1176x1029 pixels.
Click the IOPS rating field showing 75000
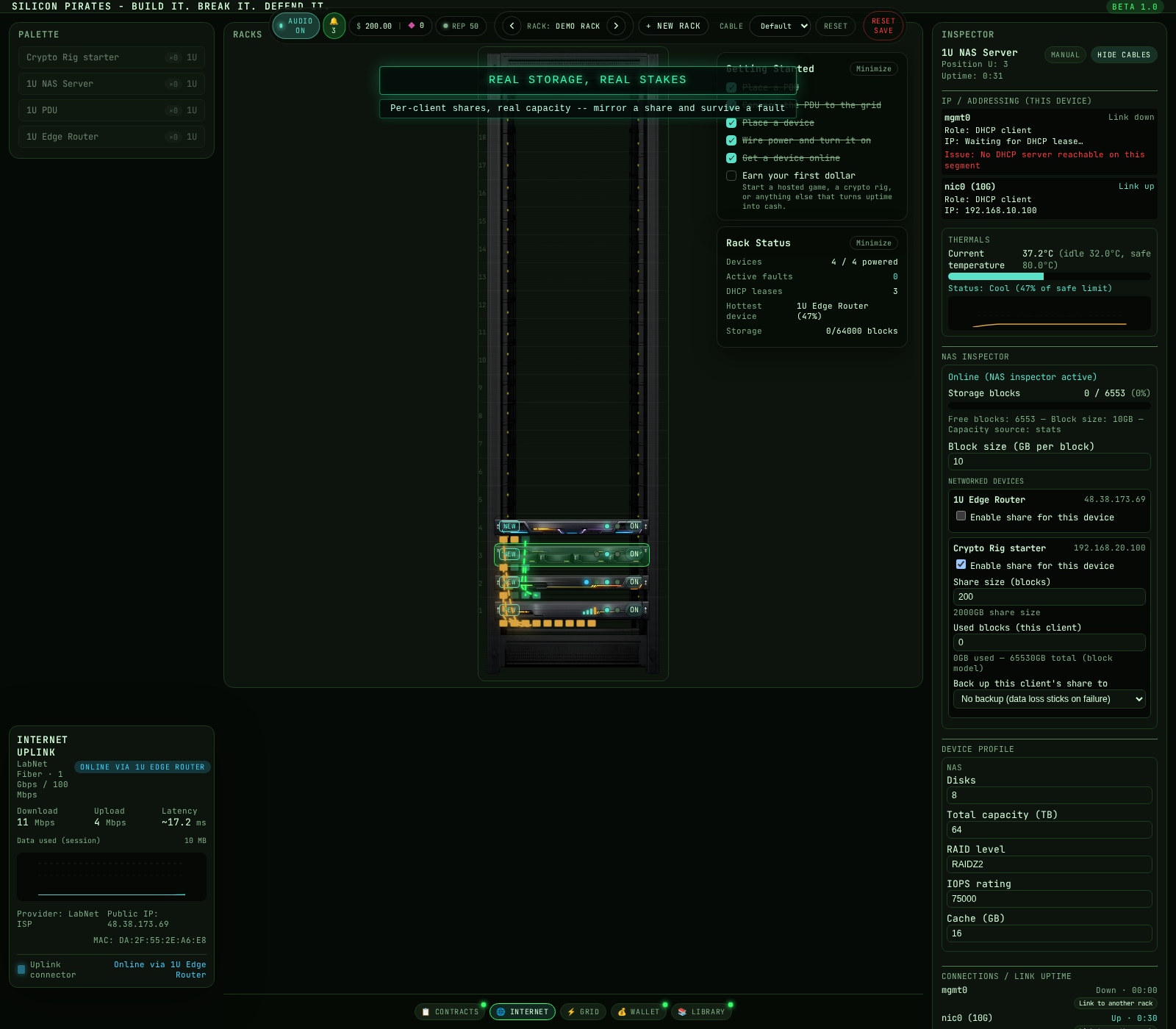pyautogui.click(x=1050, y=899)
